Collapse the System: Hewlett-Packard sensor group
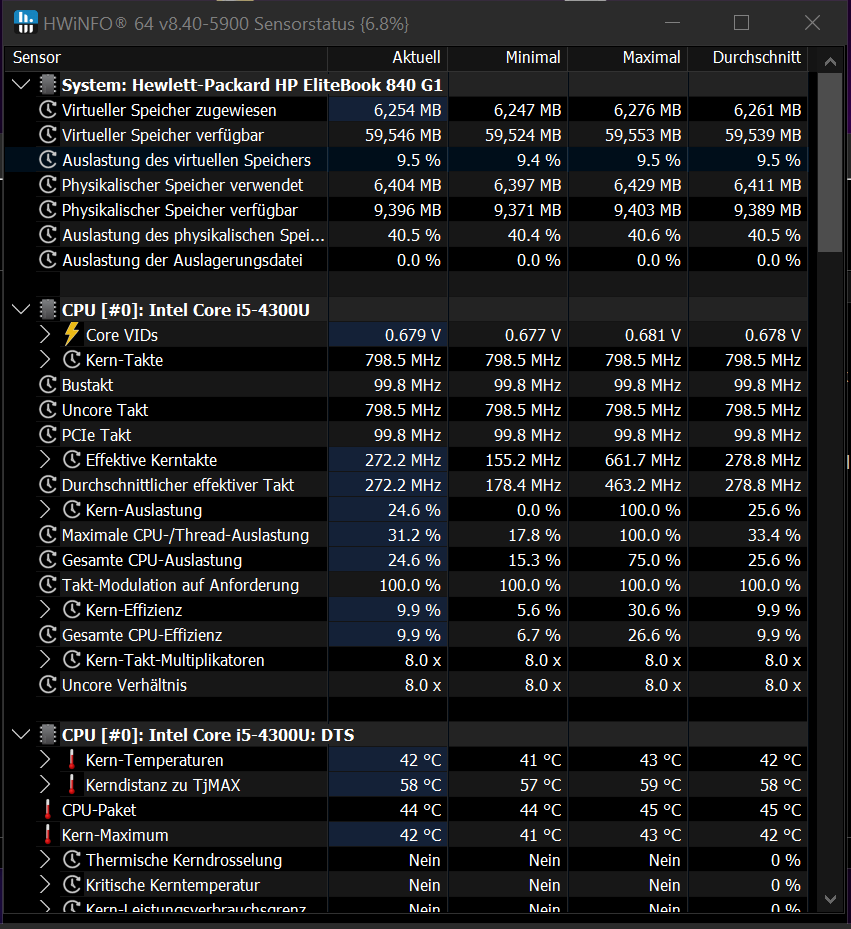This screenshot has width=851, height=929. (x=21, y=85)
